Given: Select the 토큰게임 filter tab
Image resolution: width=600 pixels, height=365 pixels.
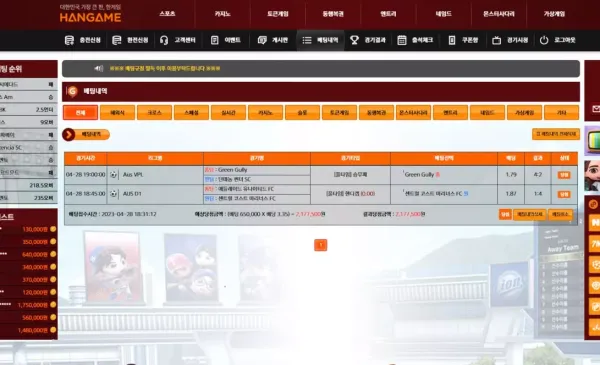Looking at the screenshot, I should pyautogui.click(x=339, y=113).
